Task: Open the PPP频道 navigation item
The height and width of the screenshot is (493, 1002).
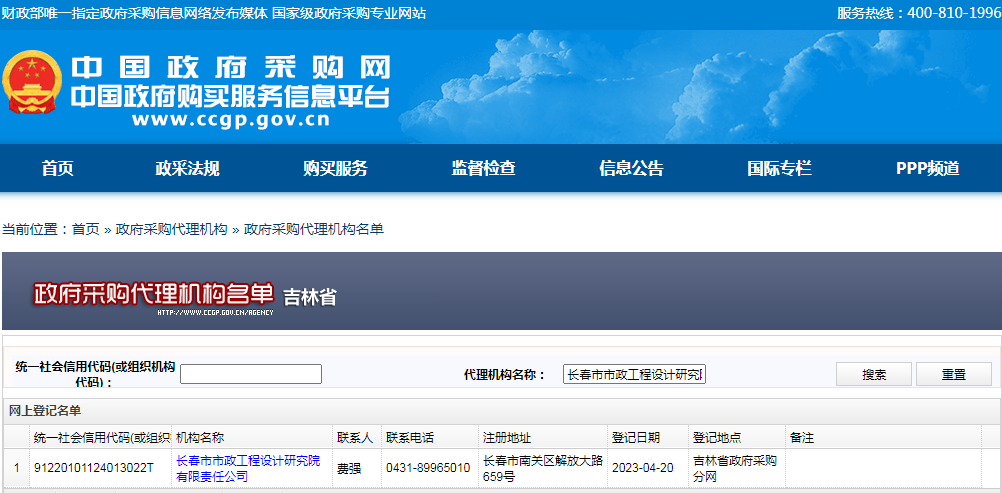Action: coord(927,168)
